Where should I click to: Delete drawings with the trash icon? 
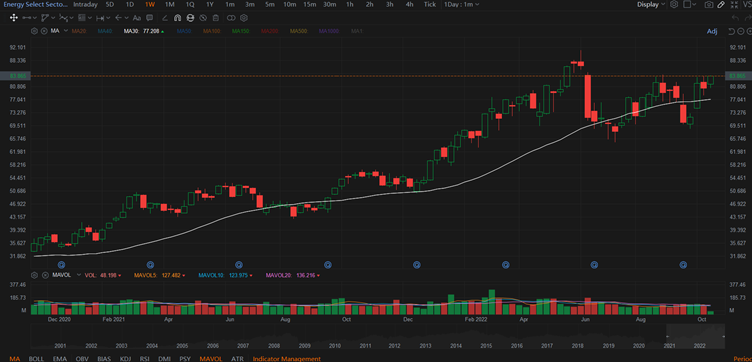pyautogui.click(x=216, y=18)
